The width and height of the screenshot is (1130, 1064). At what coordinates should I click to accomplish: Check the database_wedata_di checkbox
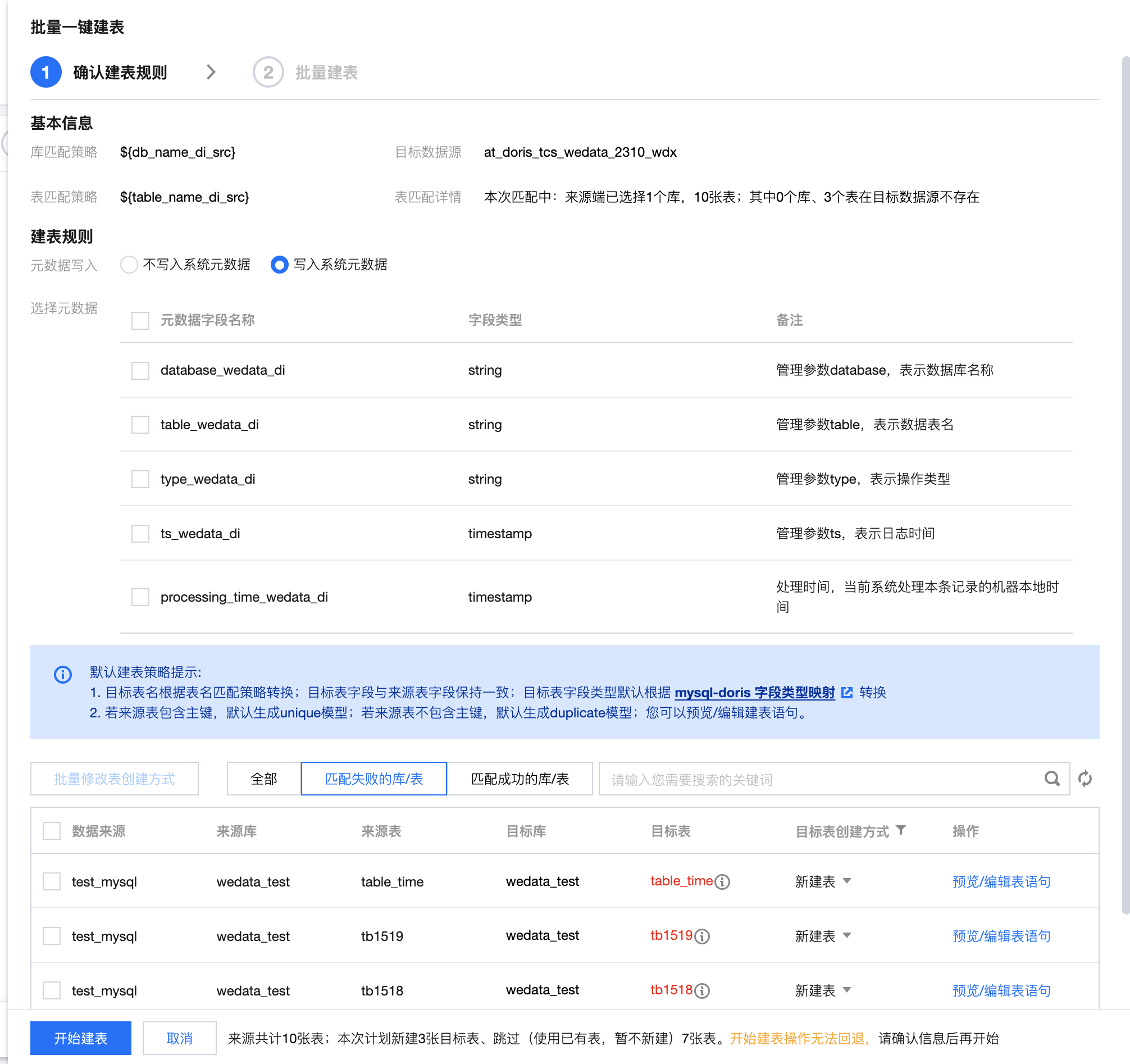coord(140,370)
